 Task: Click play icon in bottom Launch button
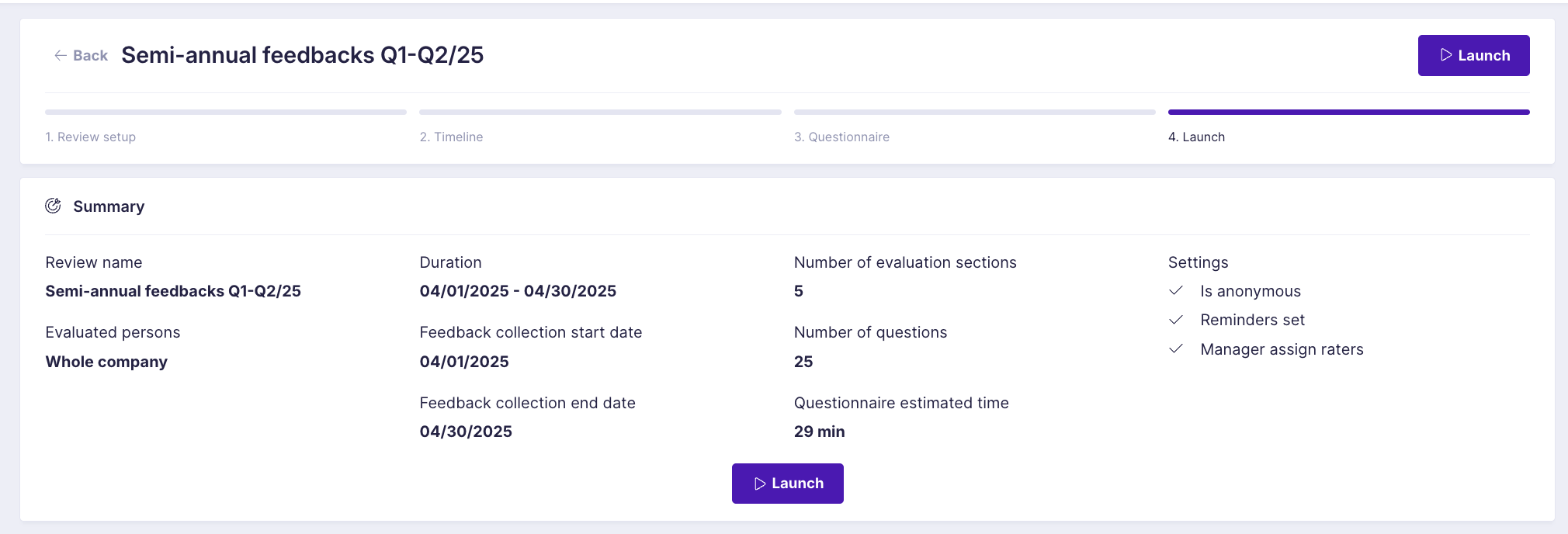click(760, 484)
